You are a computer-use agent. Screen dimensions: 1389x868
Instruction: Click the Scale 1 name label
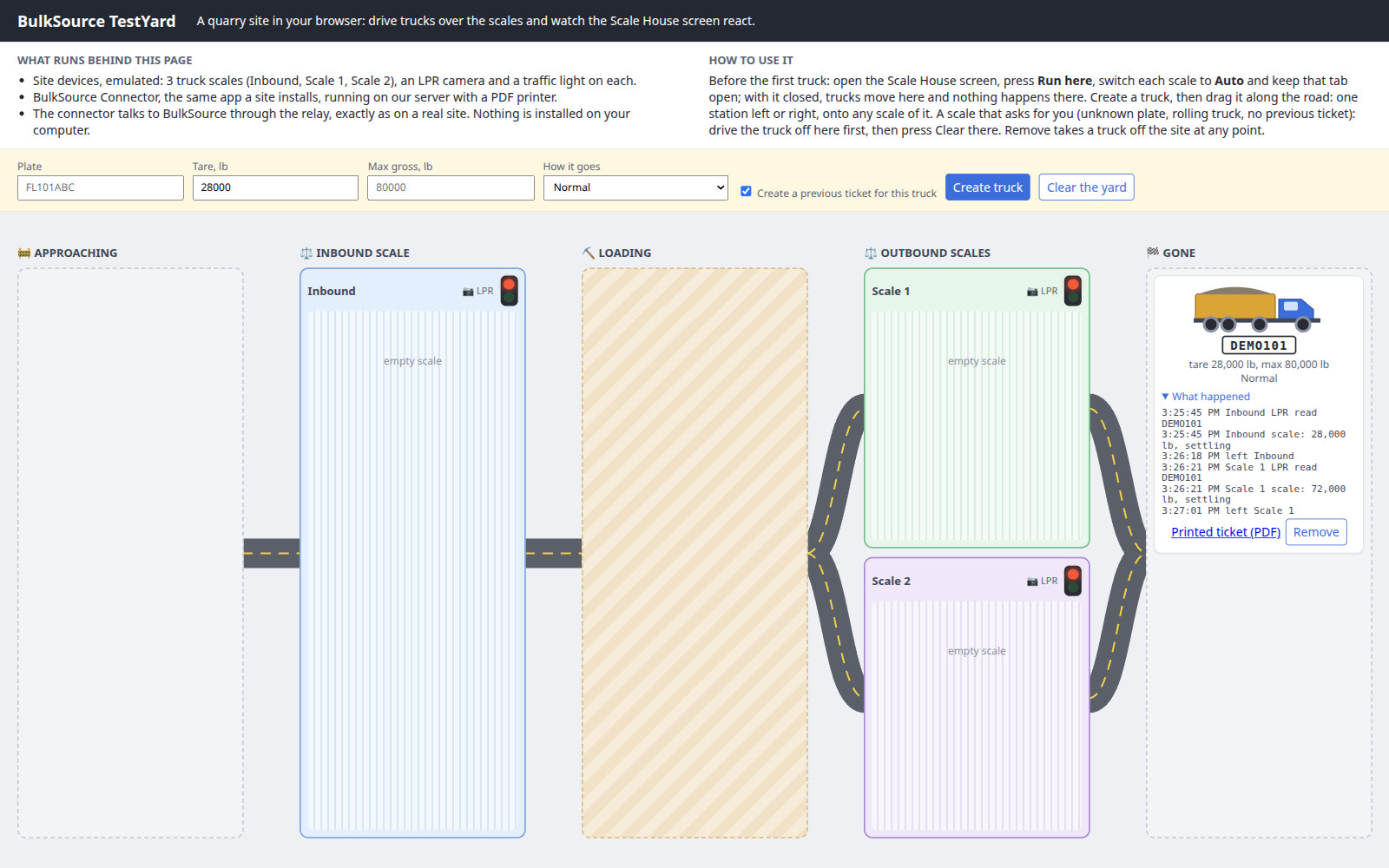tap(891, 292)
